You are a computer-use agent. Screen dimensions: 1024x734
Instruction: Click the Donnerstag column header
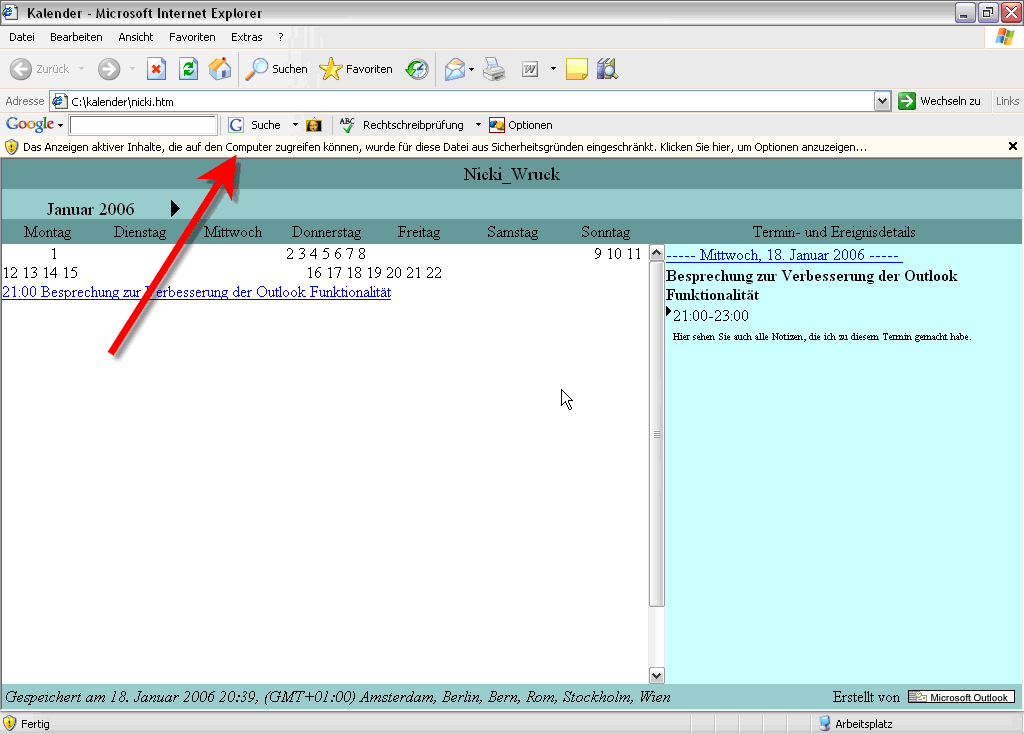click(326, 232)
